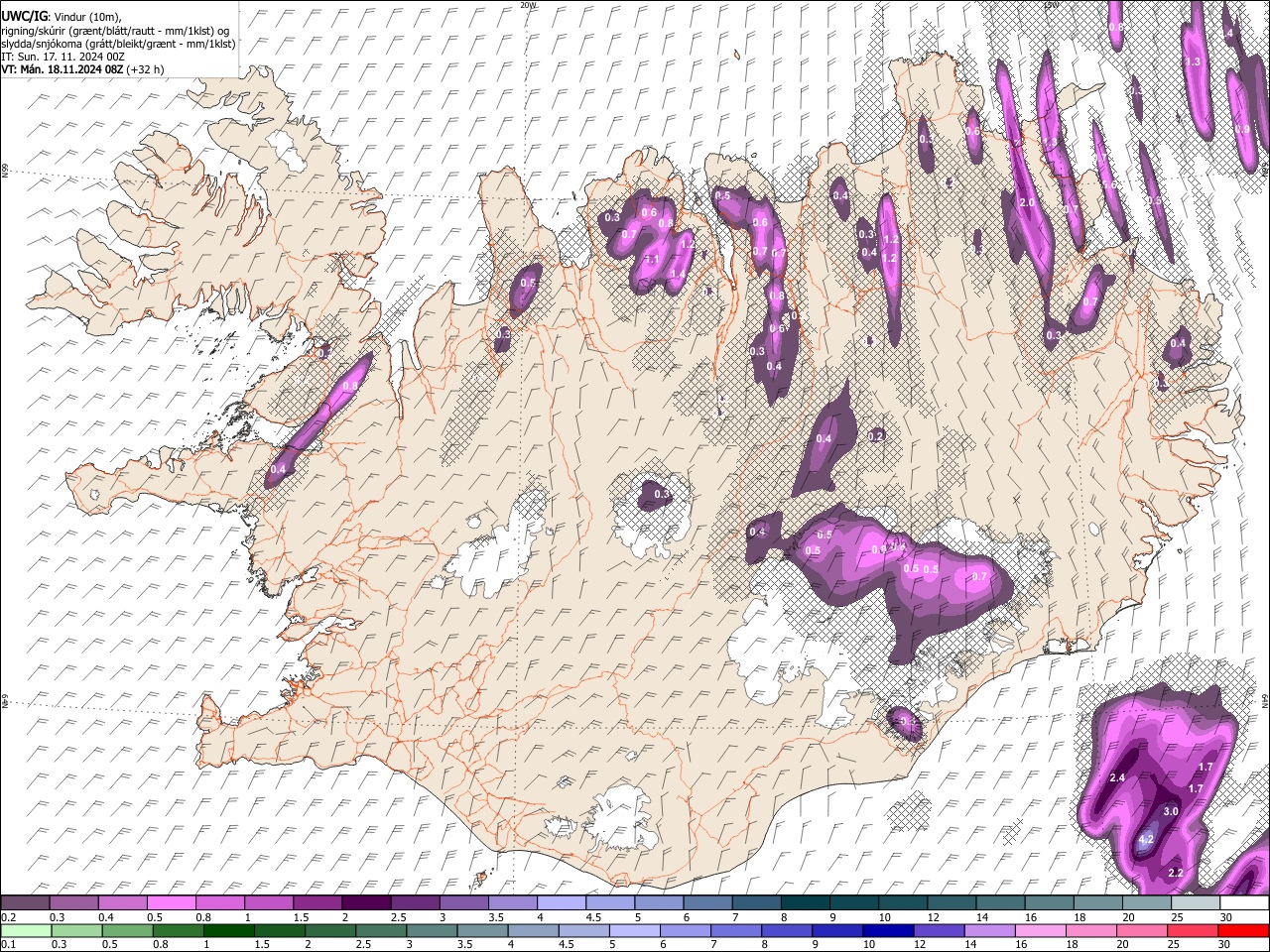The height and width of the screenshot is (952, 1270).
Task: Click the 'slydda/snjókoma' legend description line
Action: [x=118, y=44]
